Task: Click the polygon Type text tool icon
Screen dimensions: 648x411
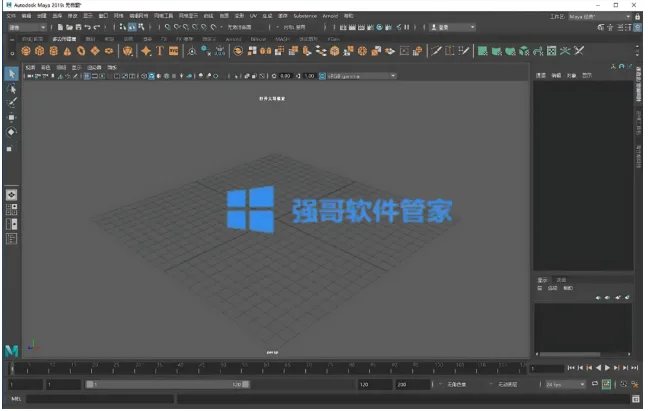Action: point(160,51)
